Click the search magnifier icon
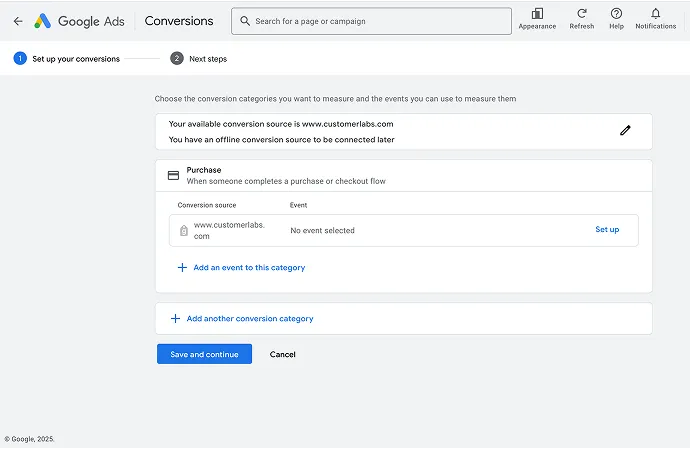The image size is (690, 449). (x=245, y=21)
